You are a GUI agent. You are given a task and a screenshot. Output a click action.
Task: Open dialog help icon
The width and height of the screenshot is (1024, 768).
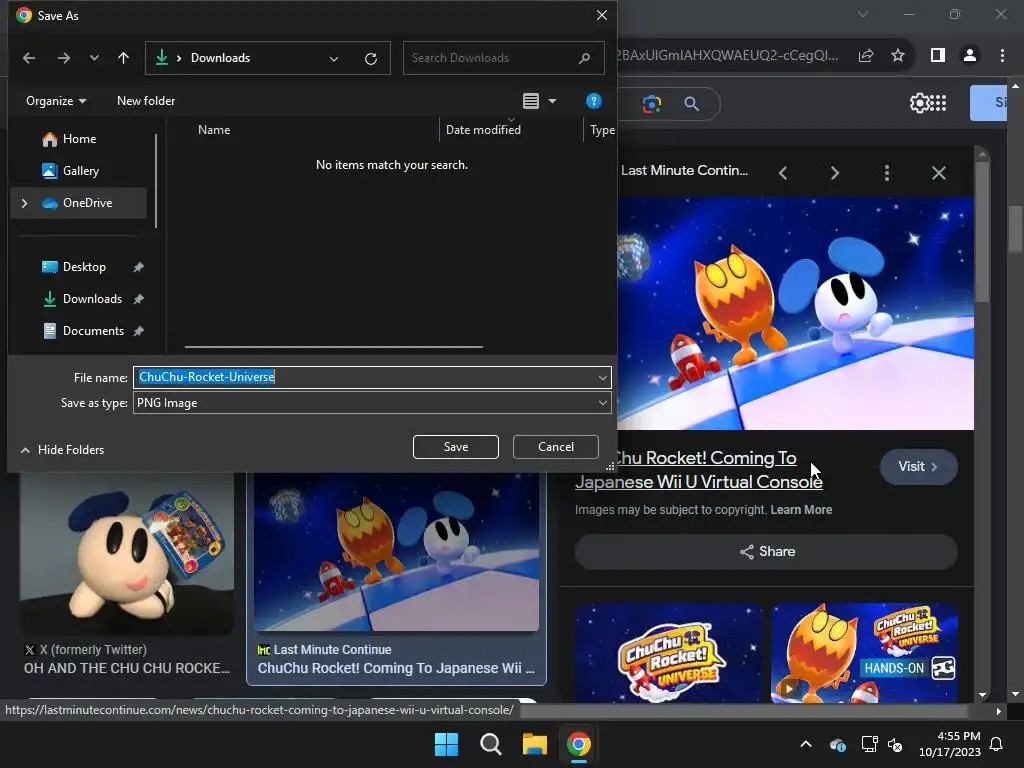[x=593, y=101]
